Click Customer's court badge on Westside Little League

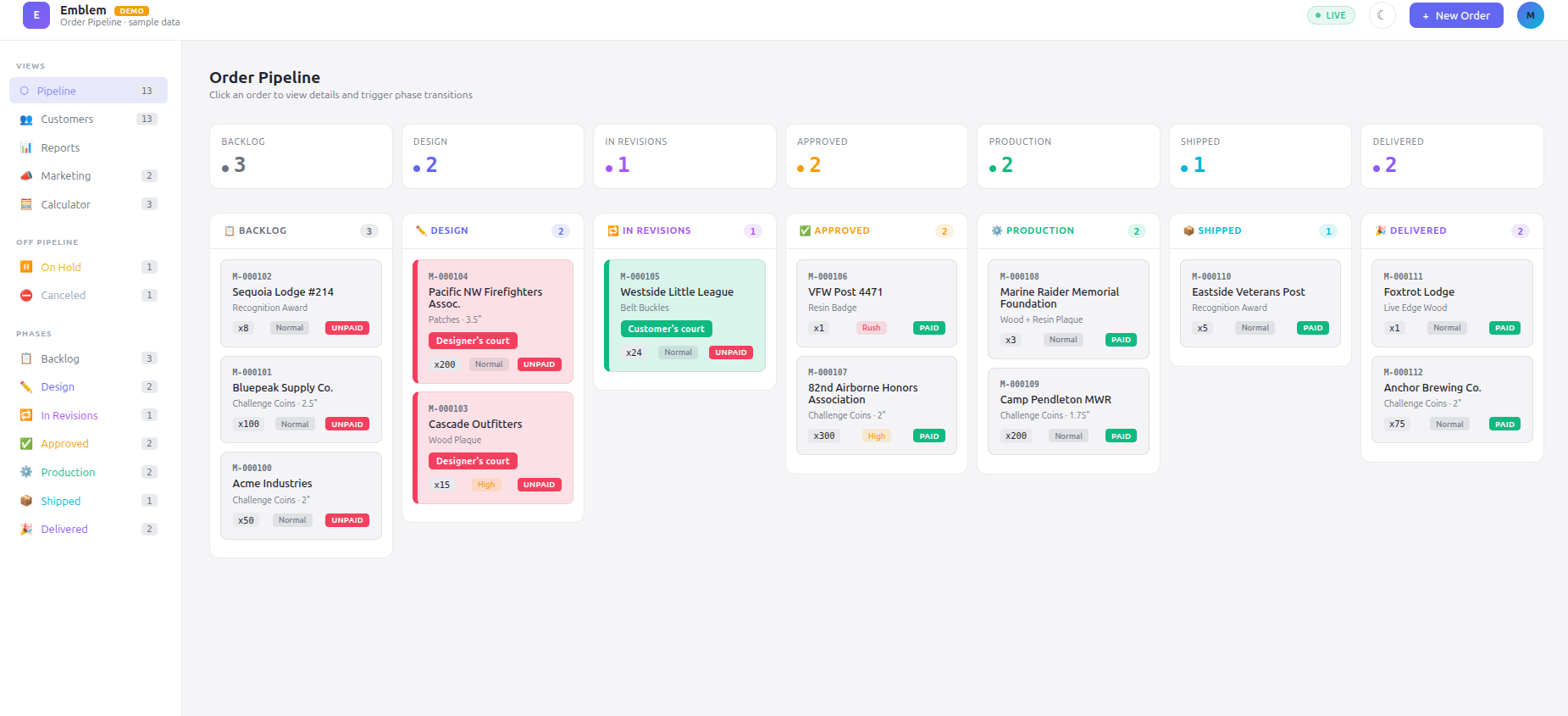[x=666, y=329]
